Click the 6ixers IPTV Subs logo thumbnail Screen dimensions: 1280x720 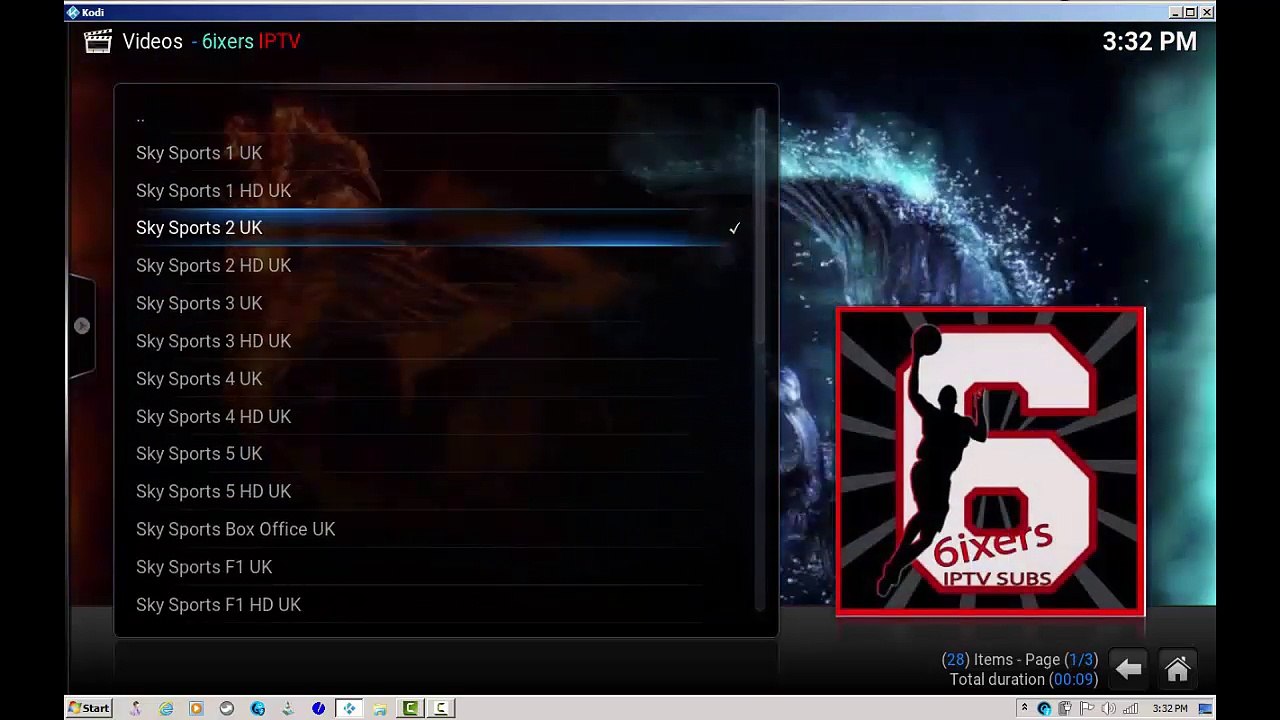click(x=990, y=461)
